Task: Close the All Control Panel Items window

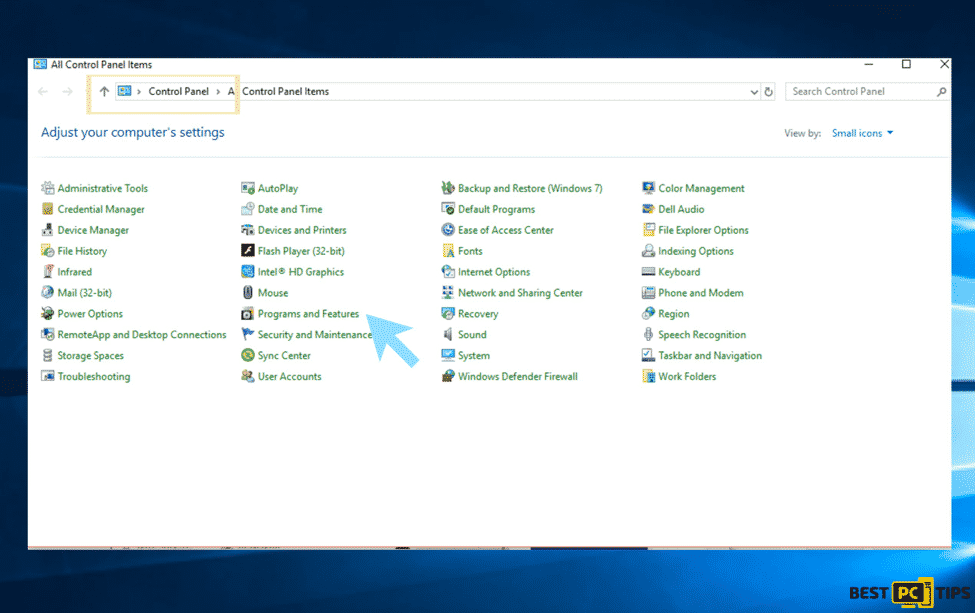Action: pos(944,64)
